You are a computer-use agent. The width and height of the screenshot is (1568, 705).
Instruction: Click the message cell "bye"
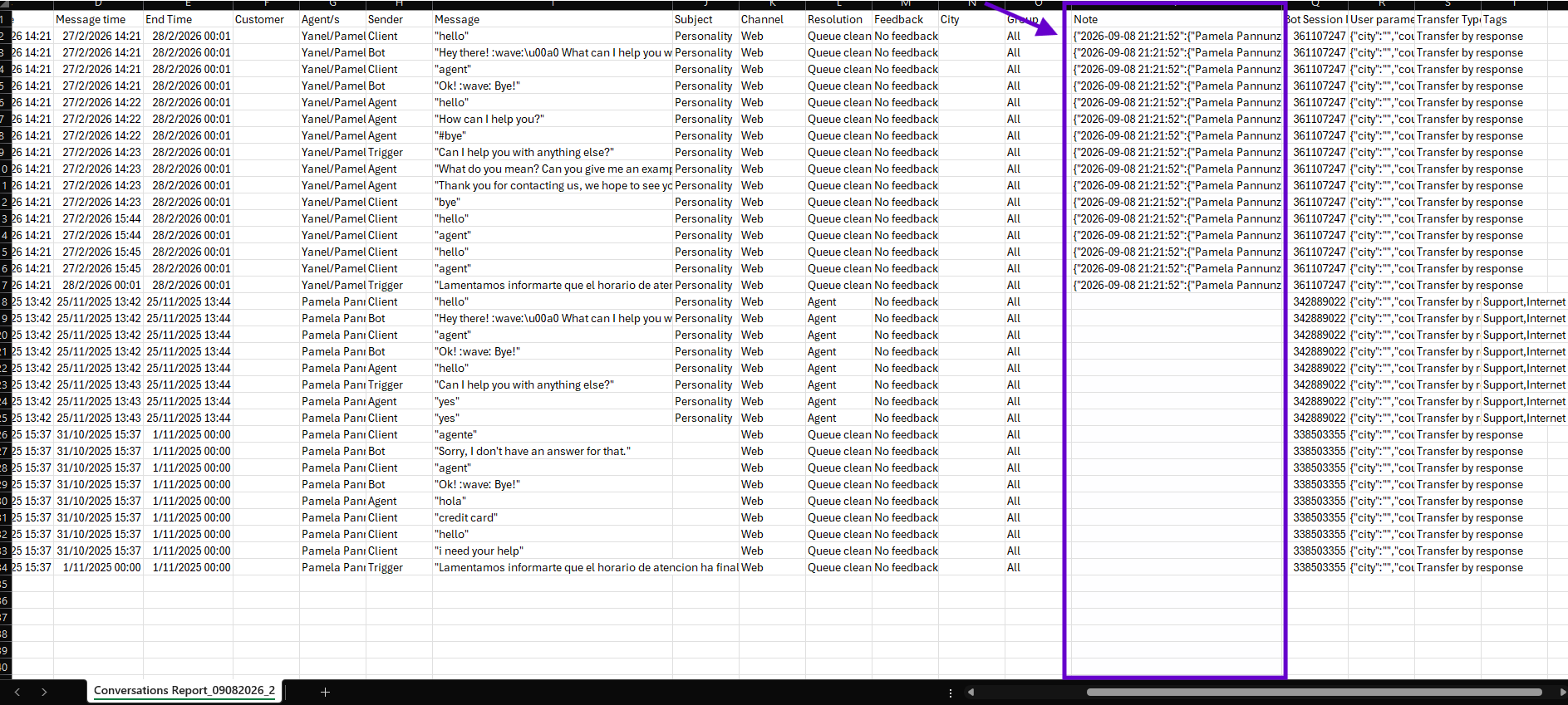point(553,202)
